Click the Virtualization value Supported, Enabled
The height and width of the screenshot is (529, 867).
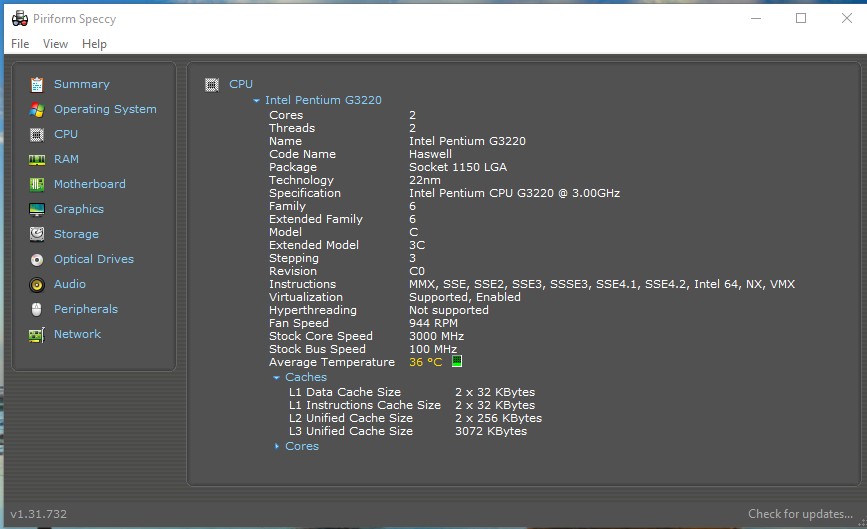coord(464,297)
